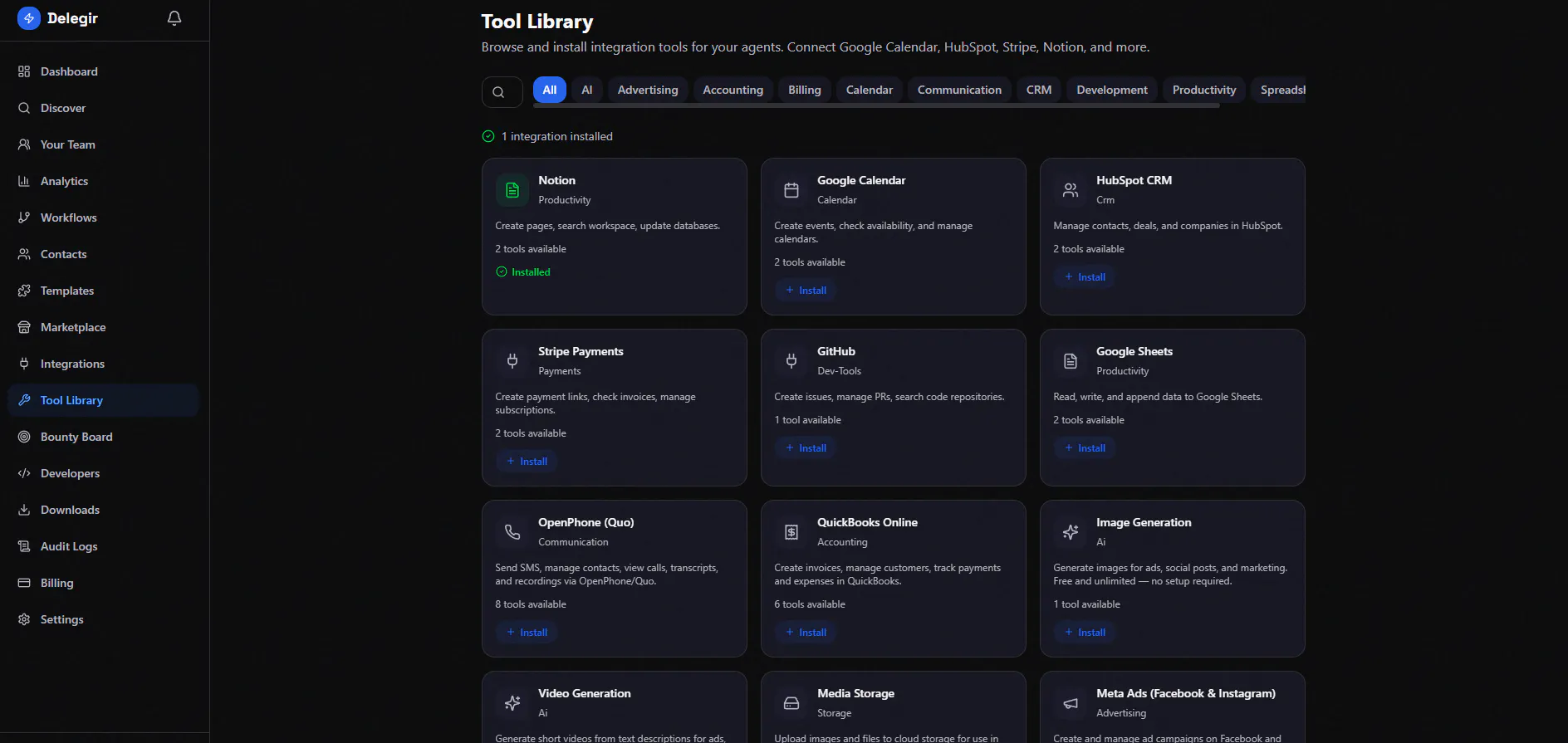Click the Video Generation sparkles icon
The height and width of the screenshot is (743, 1568).
click(x=512, y=703)
